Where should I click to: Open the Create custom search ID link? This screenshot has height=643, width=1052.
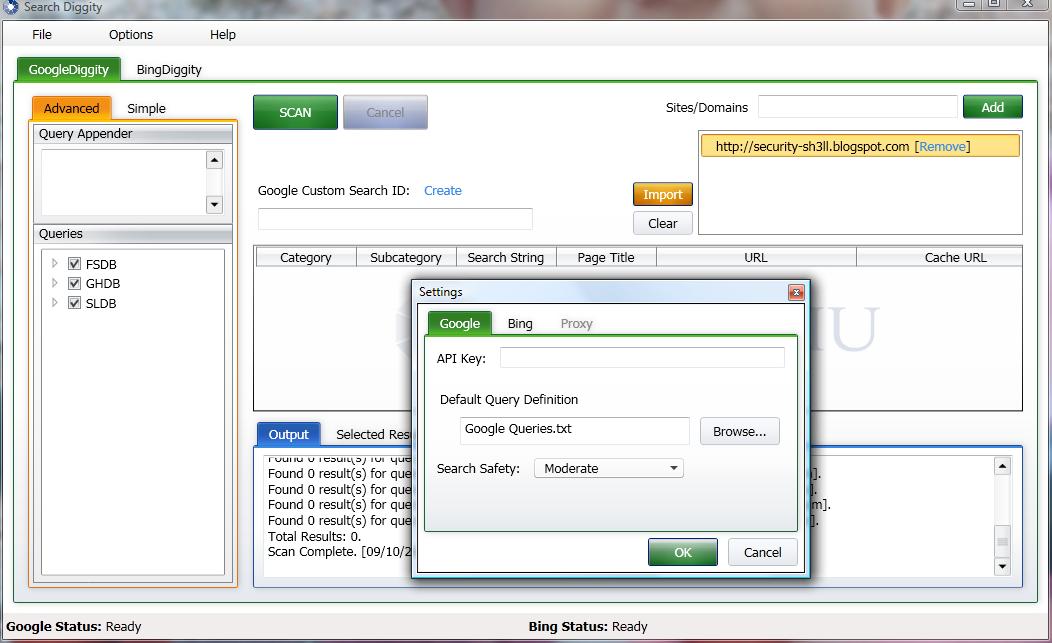(443, 190)
